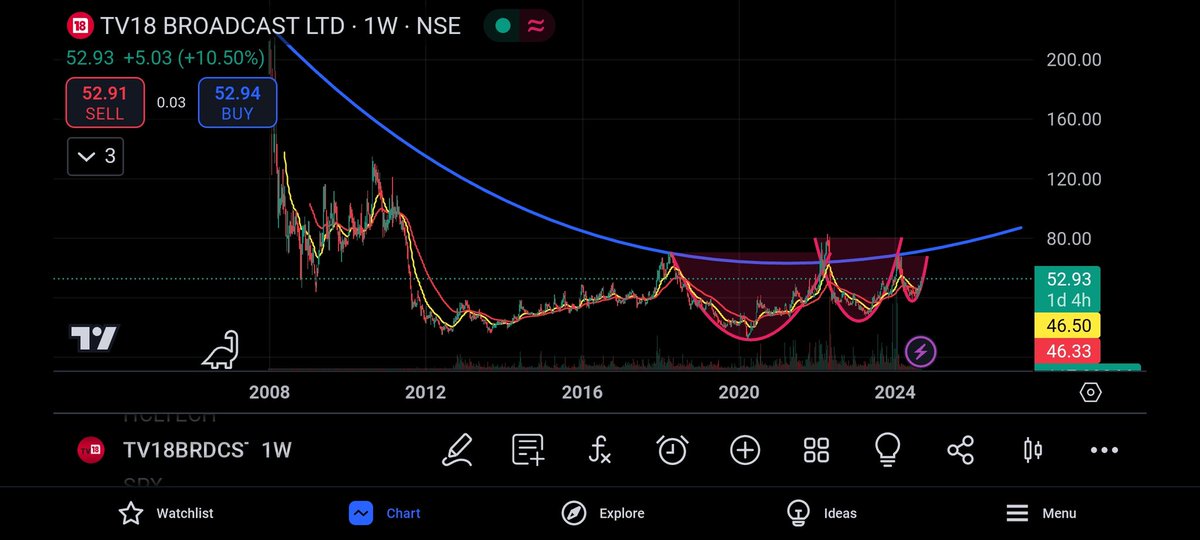Expand the collapsed indicators legend showing 3
This screenshot has height=540, width=1200.
point(96,157)
